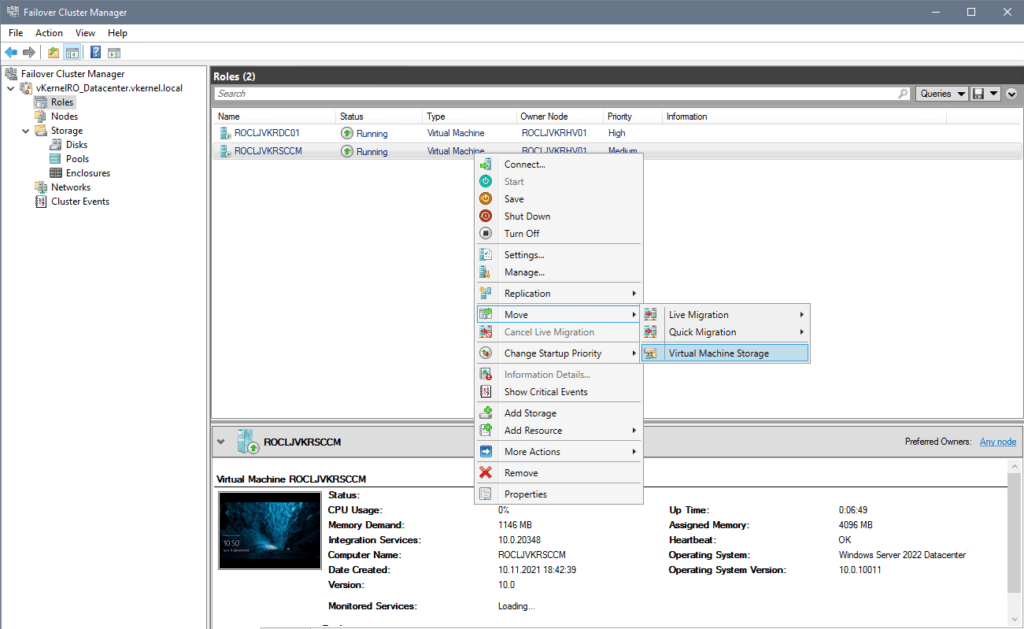Select Shut Down in the context menu

559,216
